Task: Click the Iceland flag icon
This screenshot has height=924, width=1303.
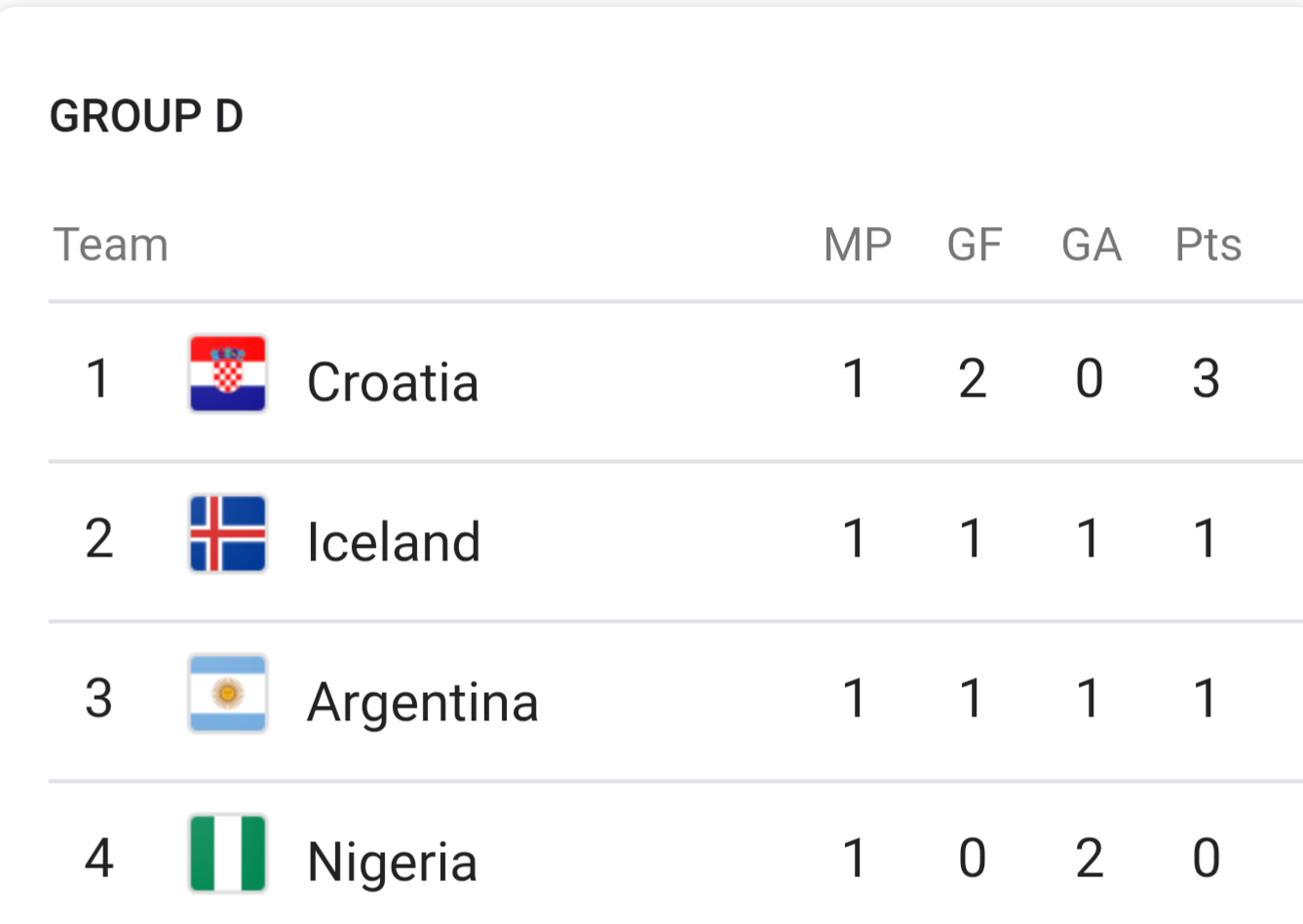Action: click(227, 533)
